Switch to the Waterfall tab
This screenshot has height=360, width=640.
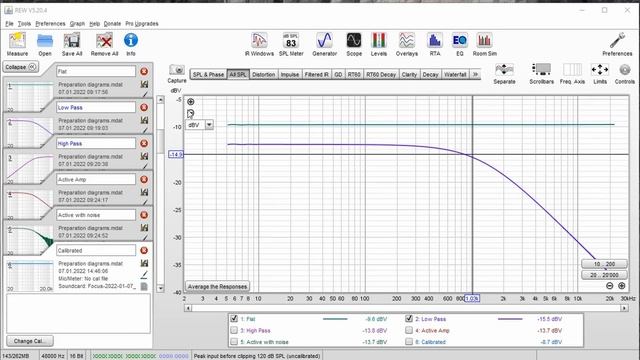point(455,74)
